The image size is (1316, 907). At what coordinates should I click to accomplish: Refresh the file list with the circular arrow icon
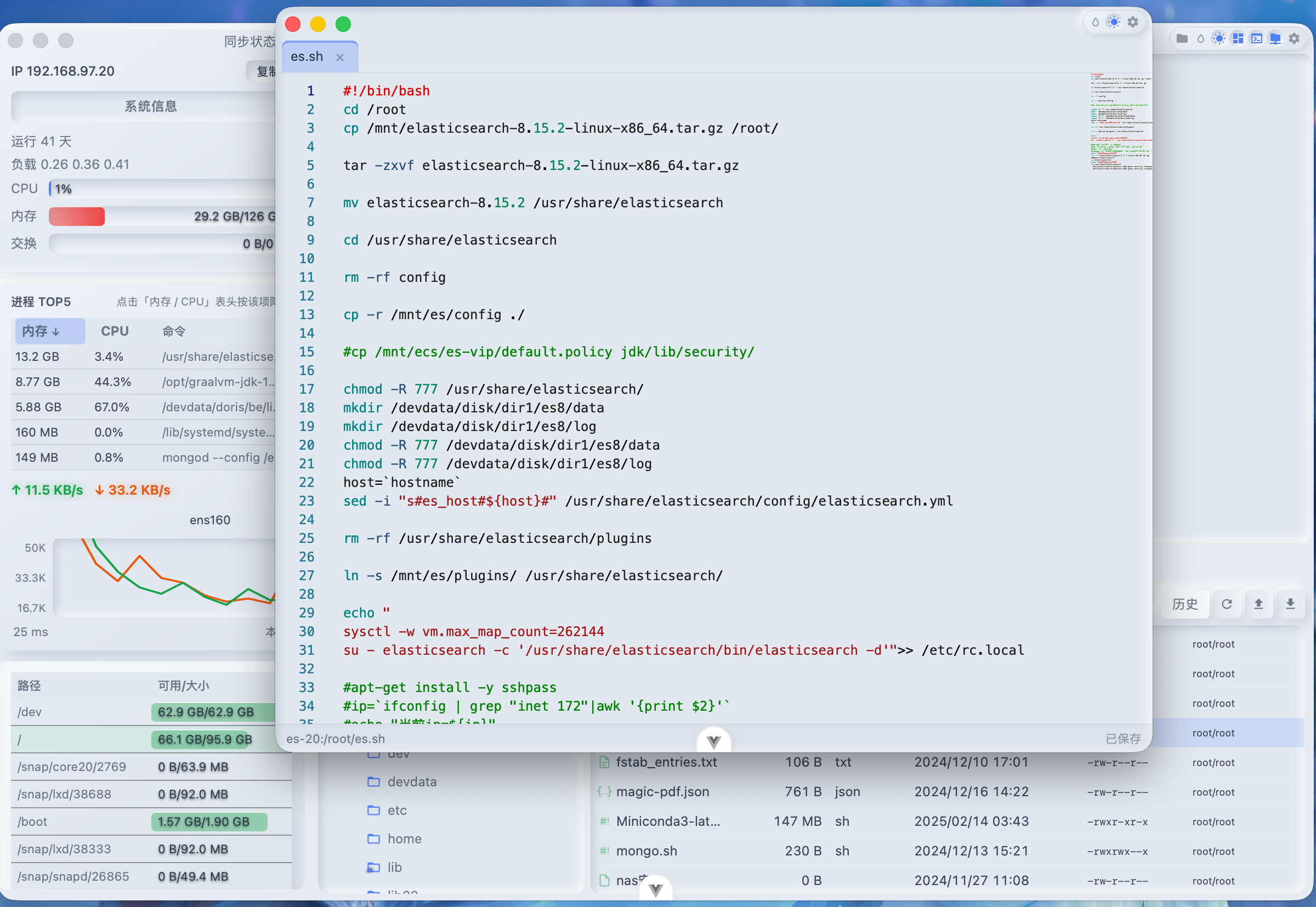point(1227,604)
